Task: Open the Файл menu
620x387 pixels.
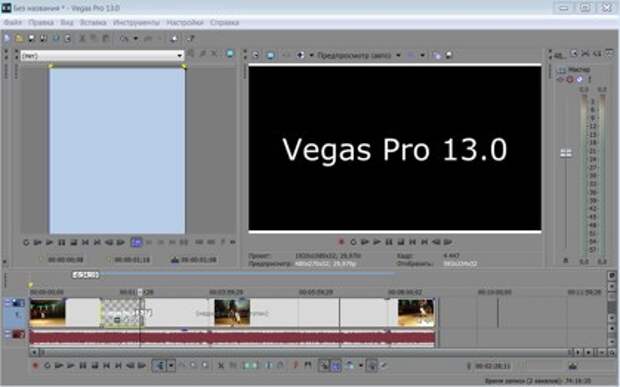Action: coord(13,23)
